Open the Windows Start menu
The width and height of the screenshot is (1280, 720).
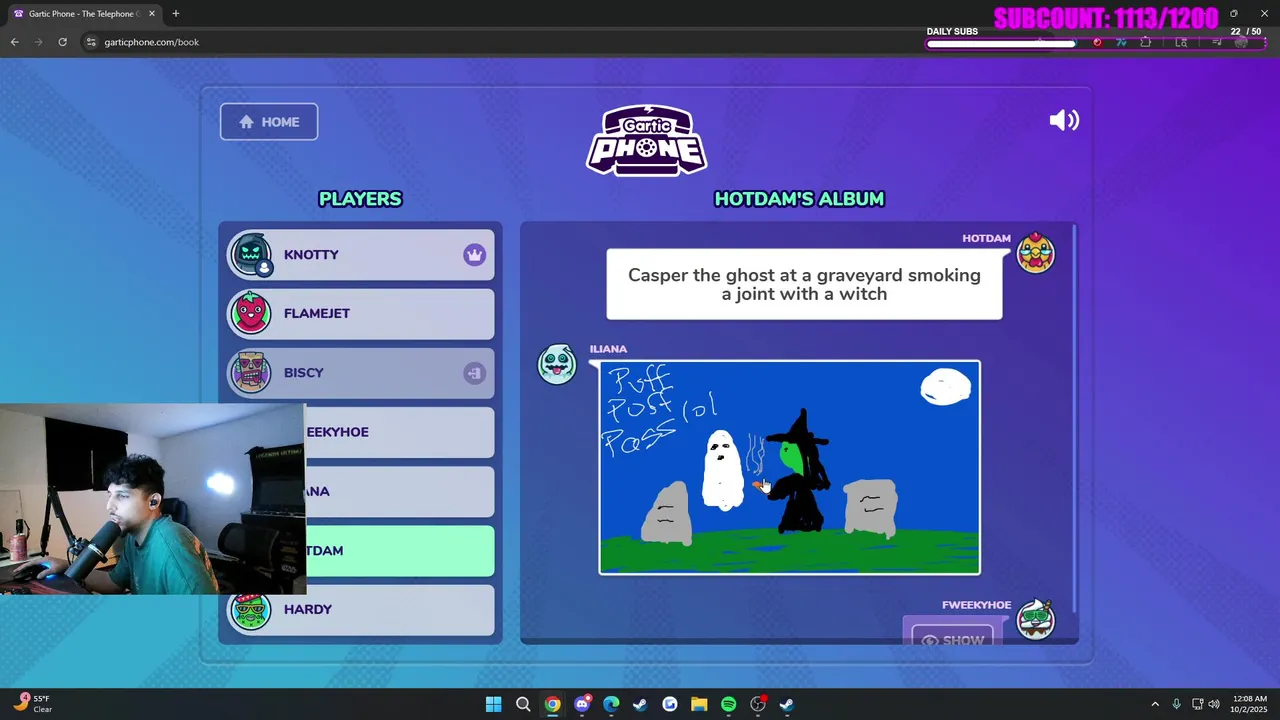493,704
